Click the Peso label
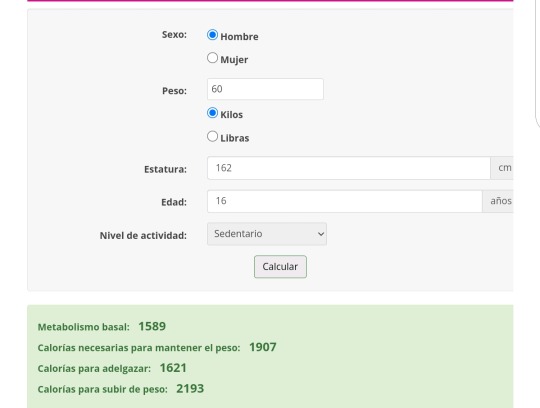 (x=174, y=91)
